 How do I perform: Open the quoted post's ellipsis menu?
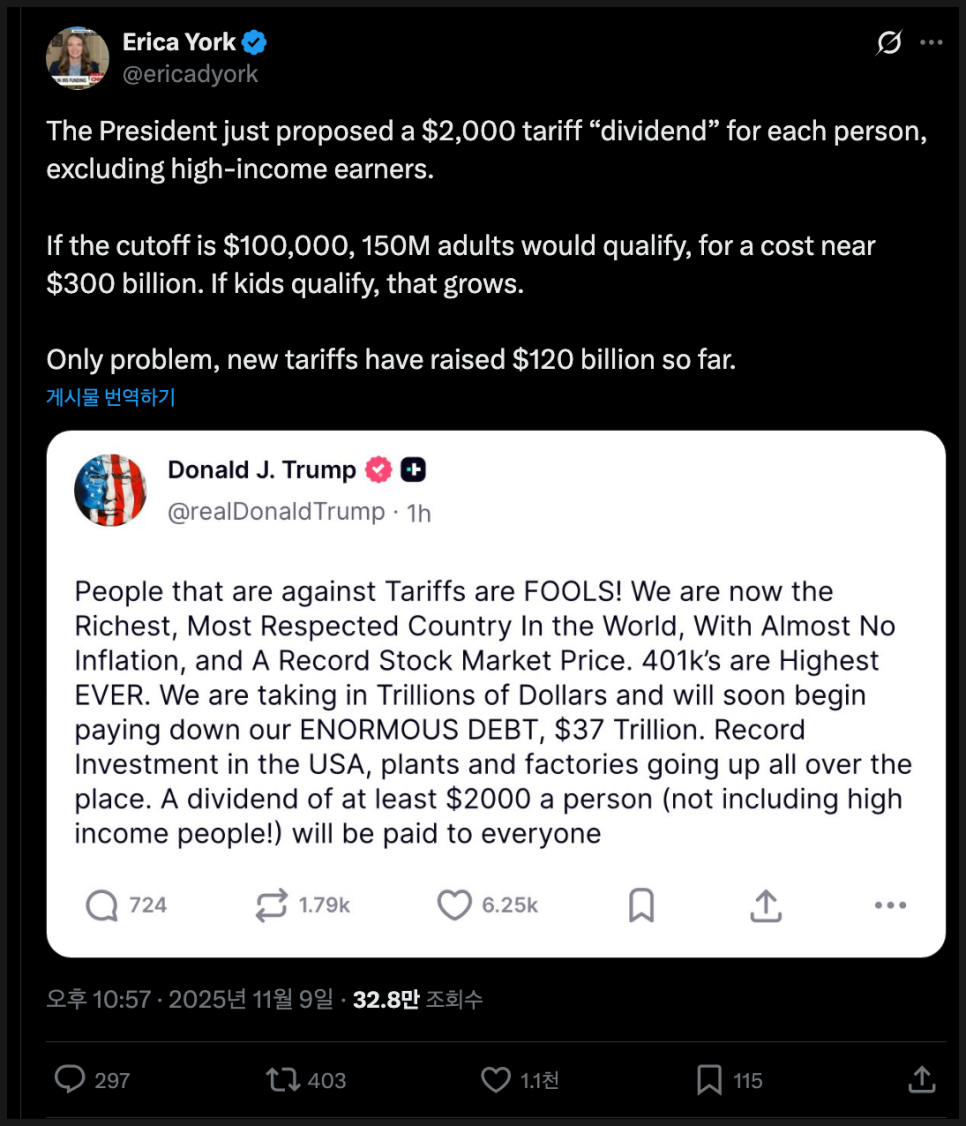(890, 906)
